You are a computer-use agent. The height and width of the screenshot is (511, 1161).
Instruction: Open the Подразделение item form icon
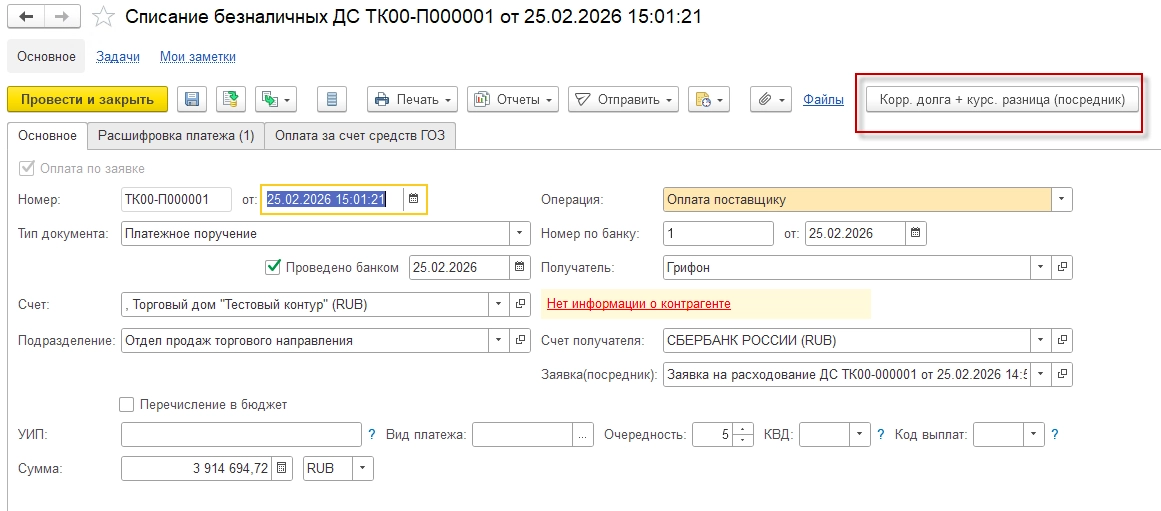coord(521,341)
